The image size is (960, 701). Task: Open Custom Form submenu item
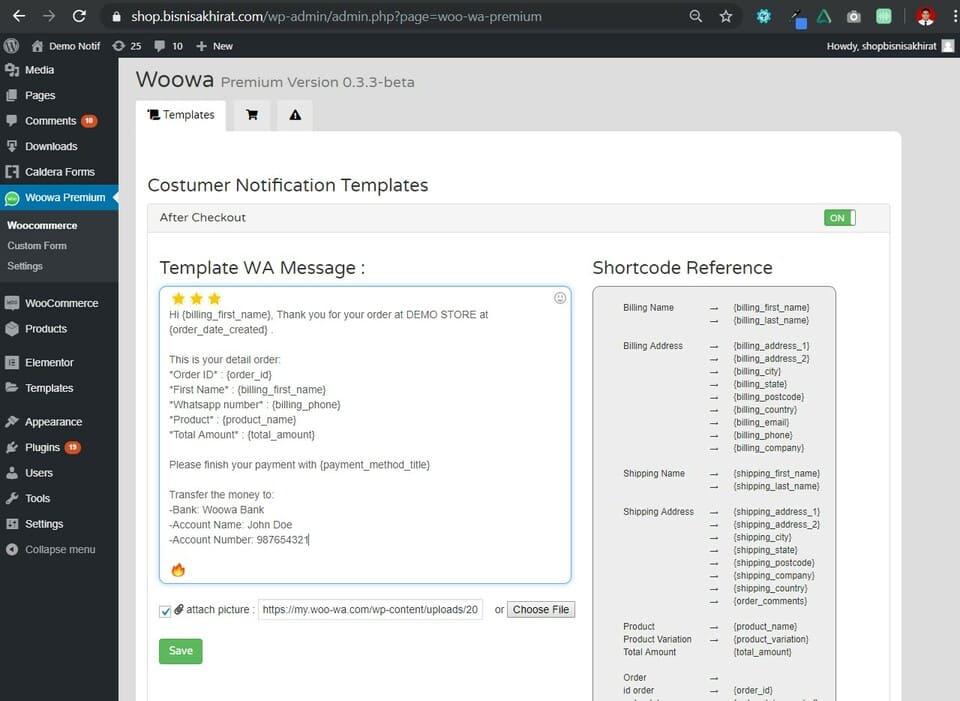pos(37,246)
